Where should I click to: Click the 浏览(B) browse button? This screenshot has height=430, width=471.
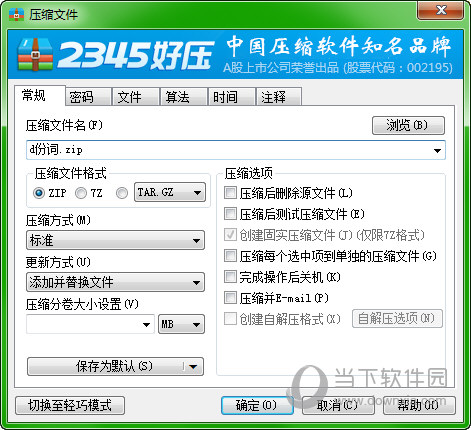(x=408, y=125)
